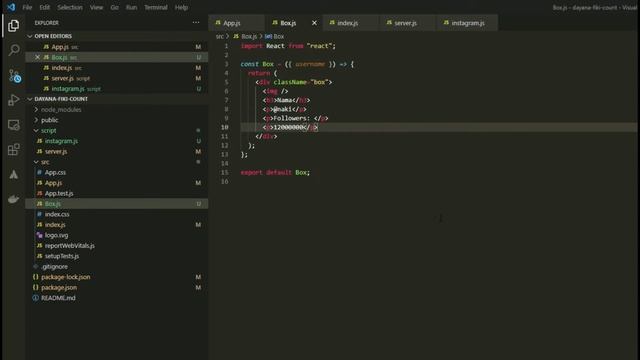Open the Edit menu
This screenshot has width=640, height=360.
click(44, 7)
